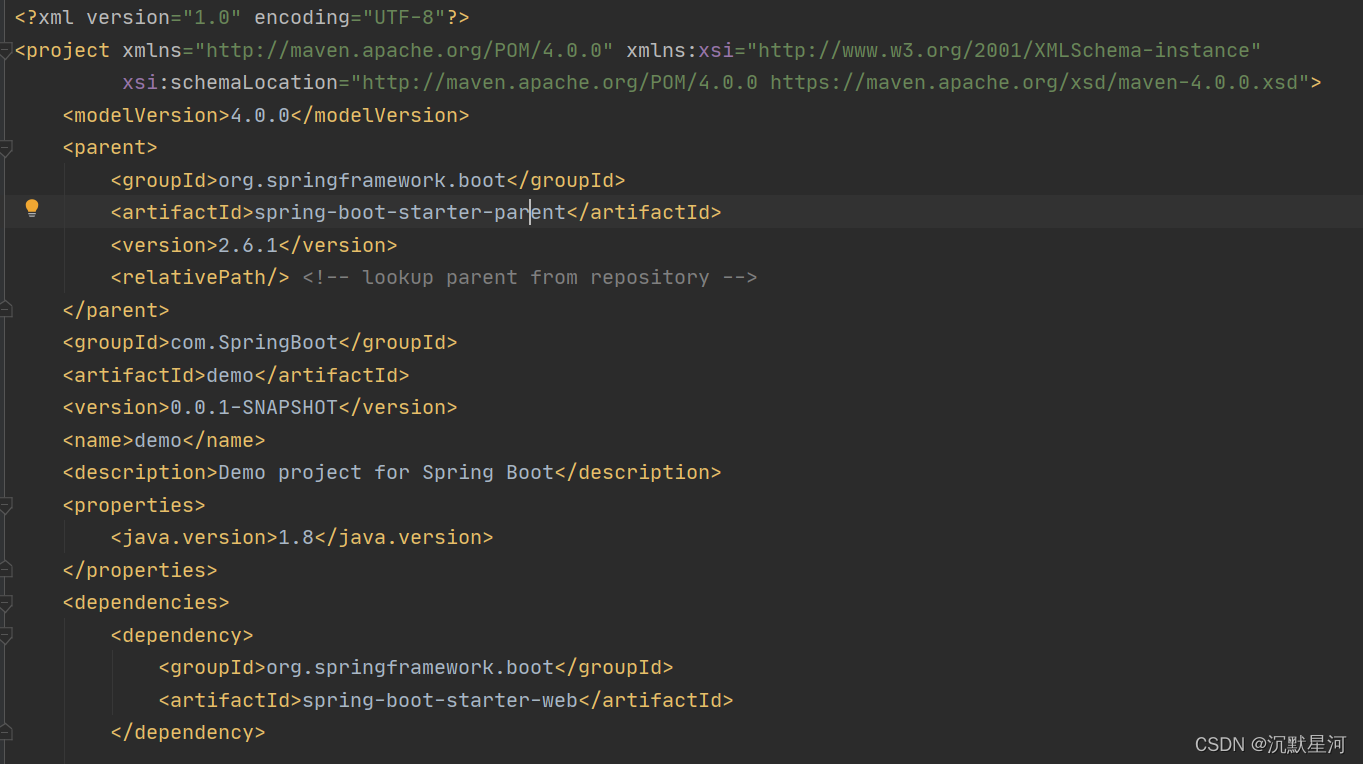Click the xml version "1.0" value
The height and width of the screenshot is (764, 1363).
pos(212,18)
